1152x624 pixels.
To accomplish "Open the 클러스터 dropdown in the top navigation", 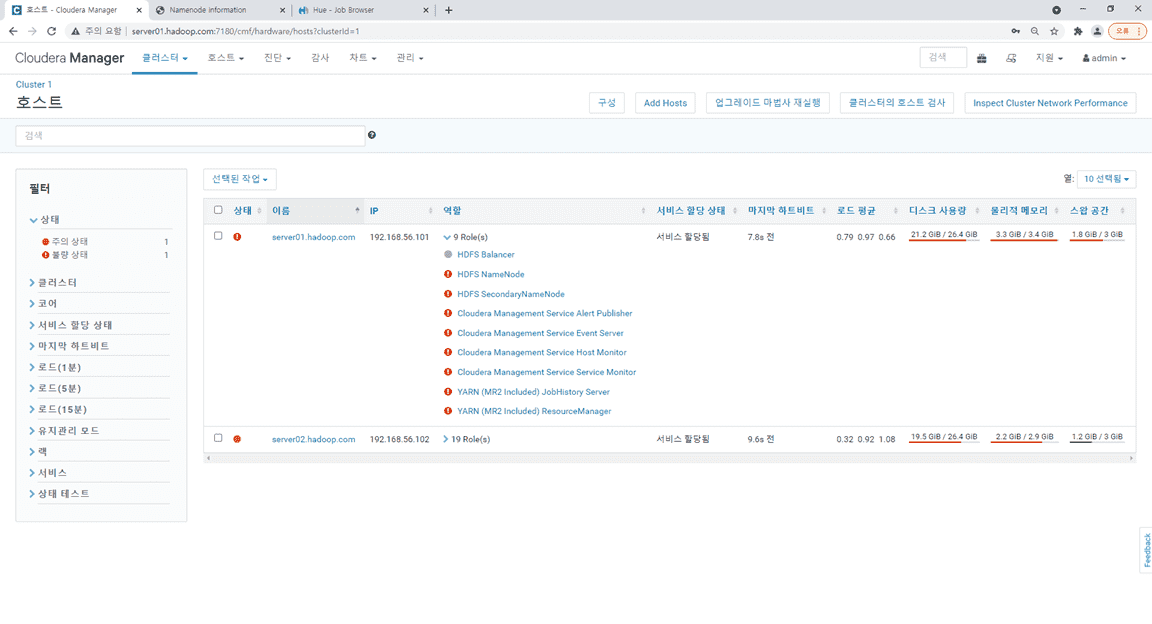I will pos(165,58).
